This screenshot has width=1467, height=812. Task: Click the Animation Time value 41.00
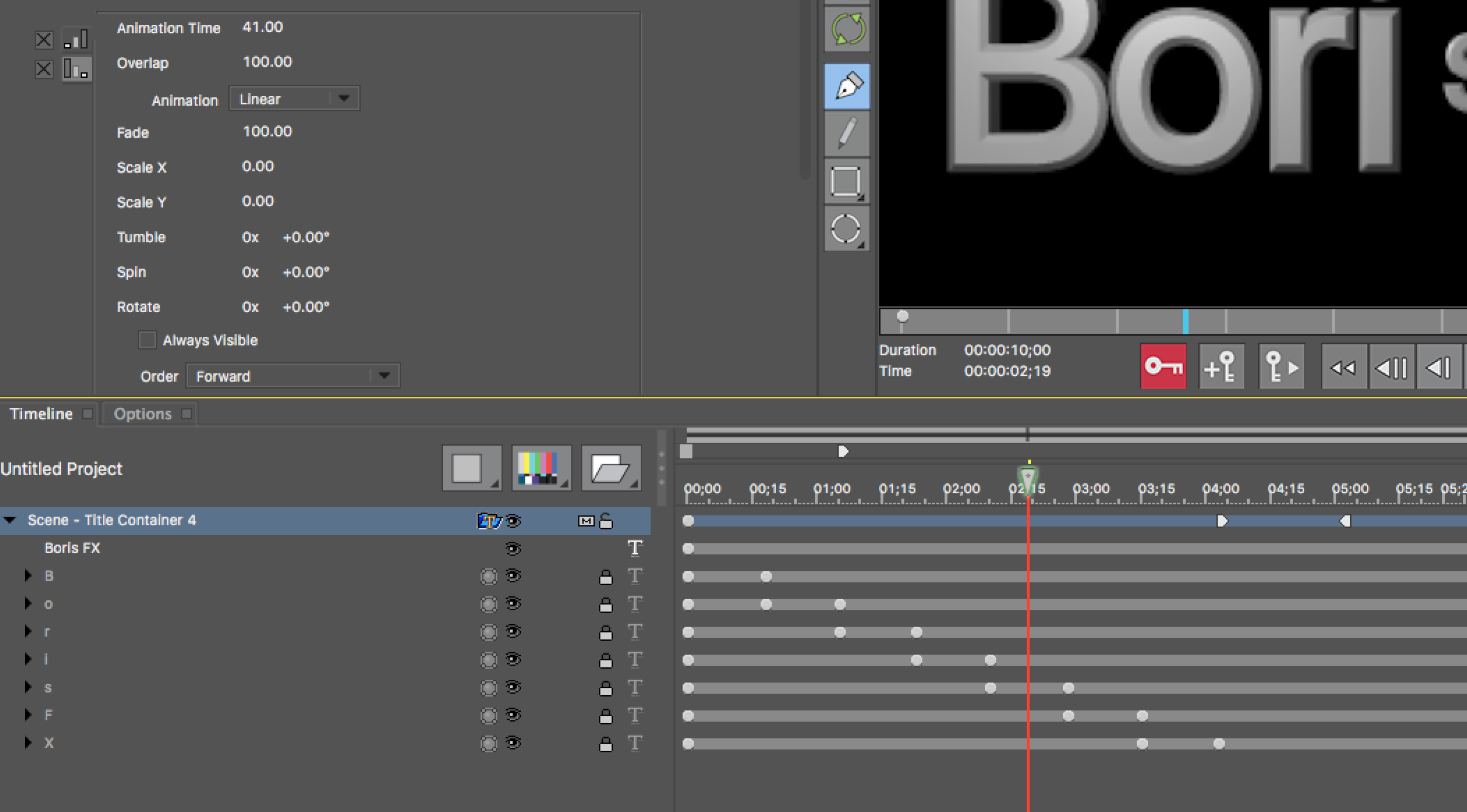[263, 27]
